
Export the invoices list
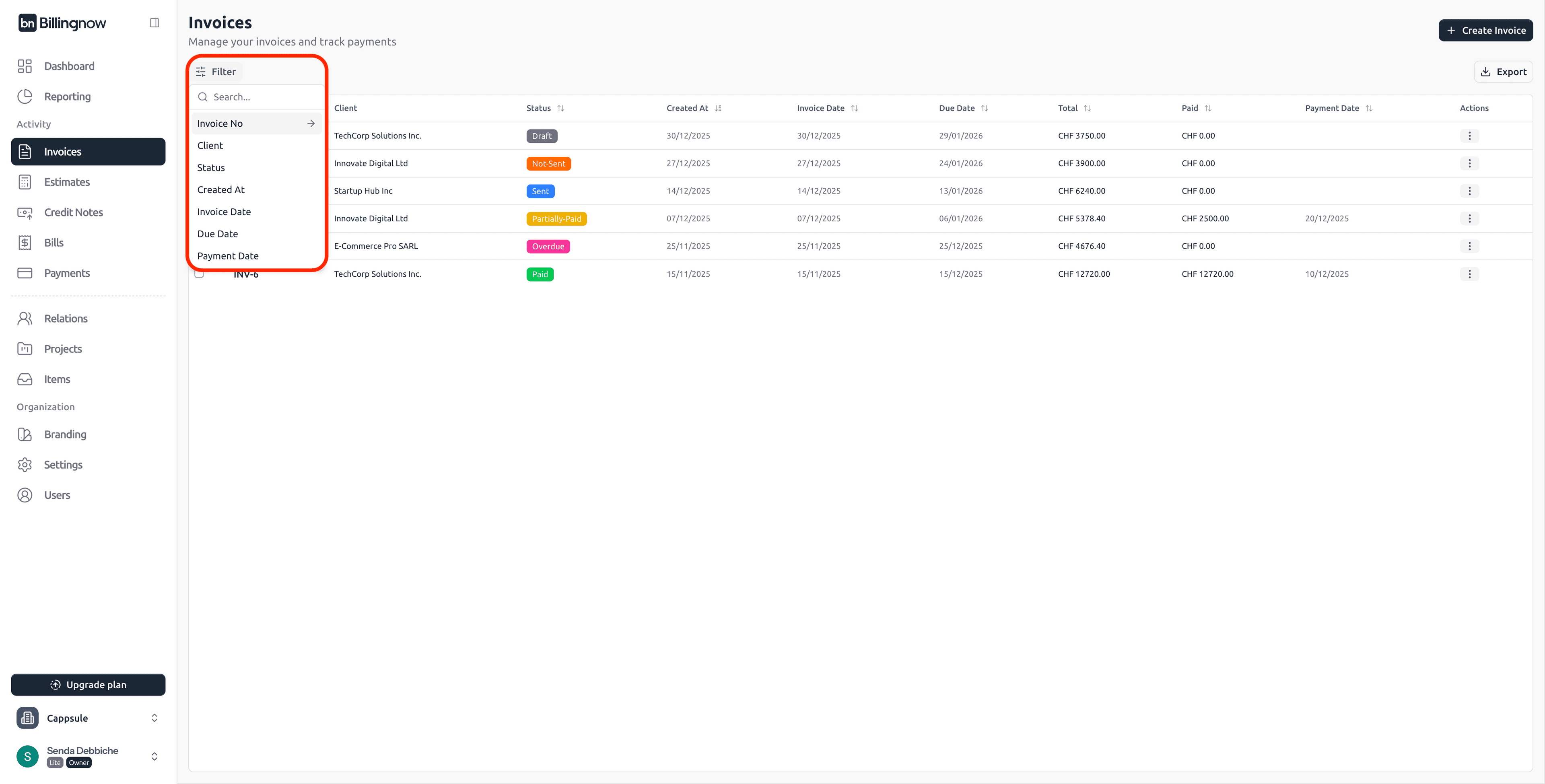(1503, 71)
